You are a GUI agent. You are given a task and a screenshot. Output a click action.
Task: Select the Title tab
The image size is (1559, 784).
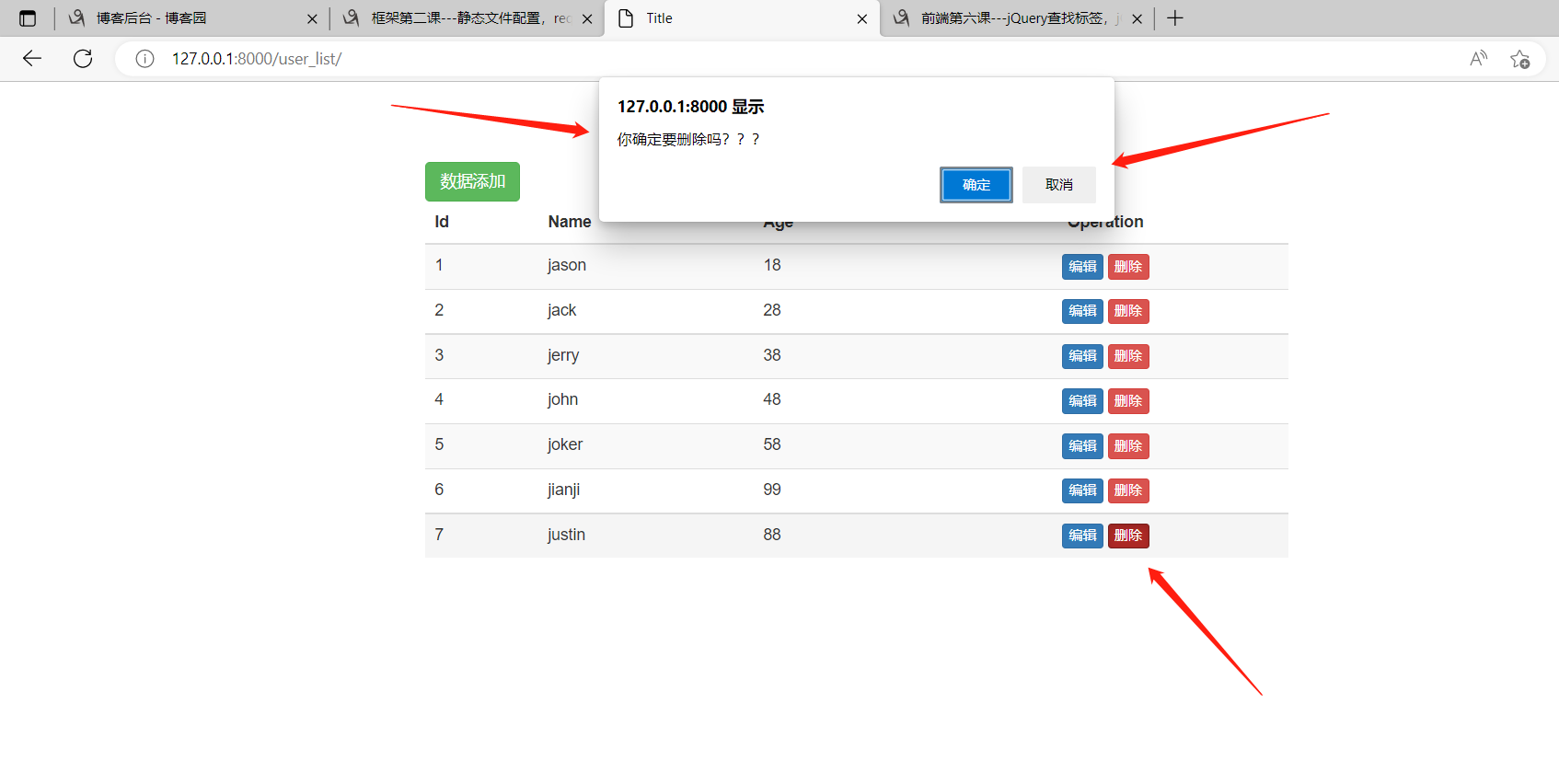coord(742,18)
